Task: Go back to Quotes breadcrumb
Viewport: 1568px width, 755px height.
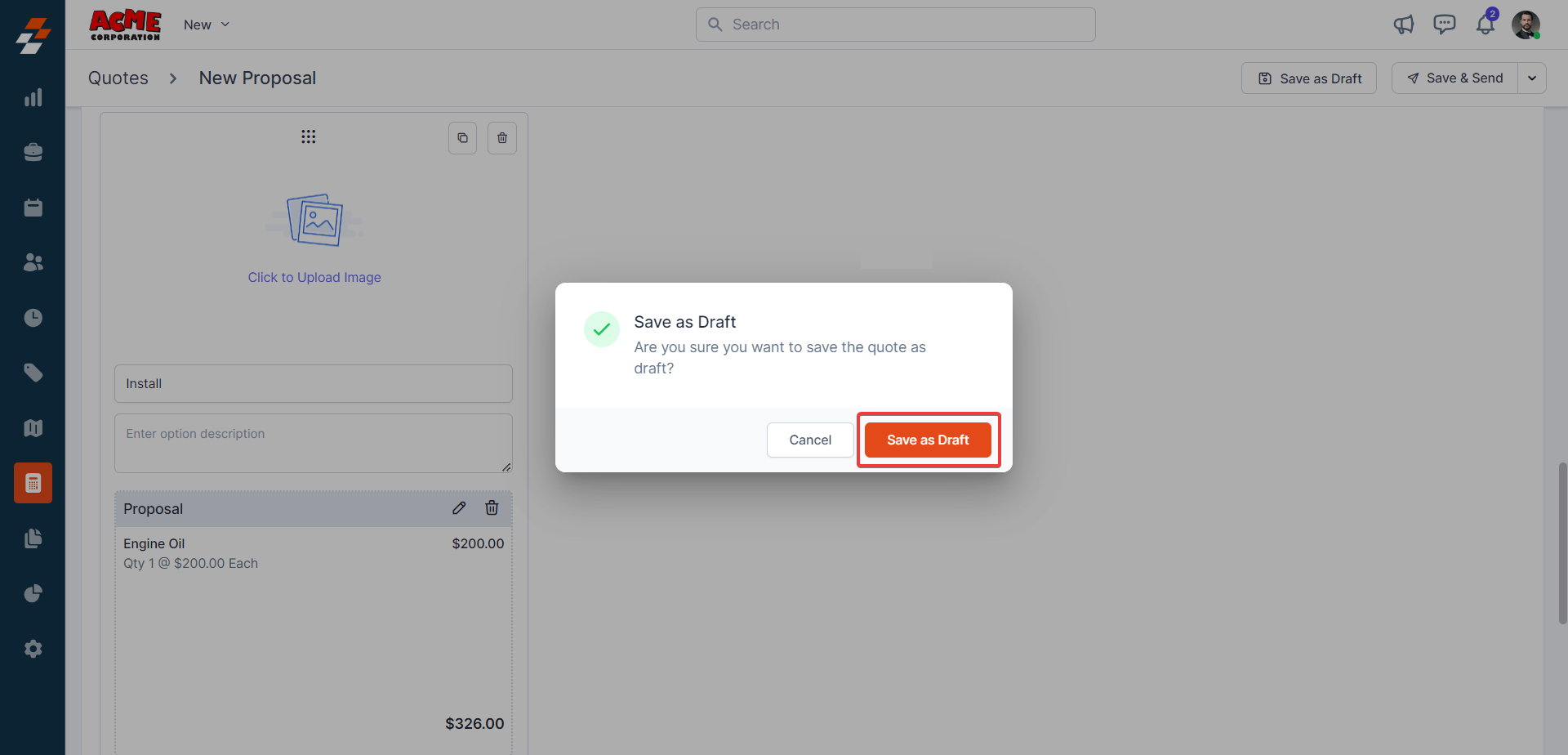Action: [x=118, y=78]
